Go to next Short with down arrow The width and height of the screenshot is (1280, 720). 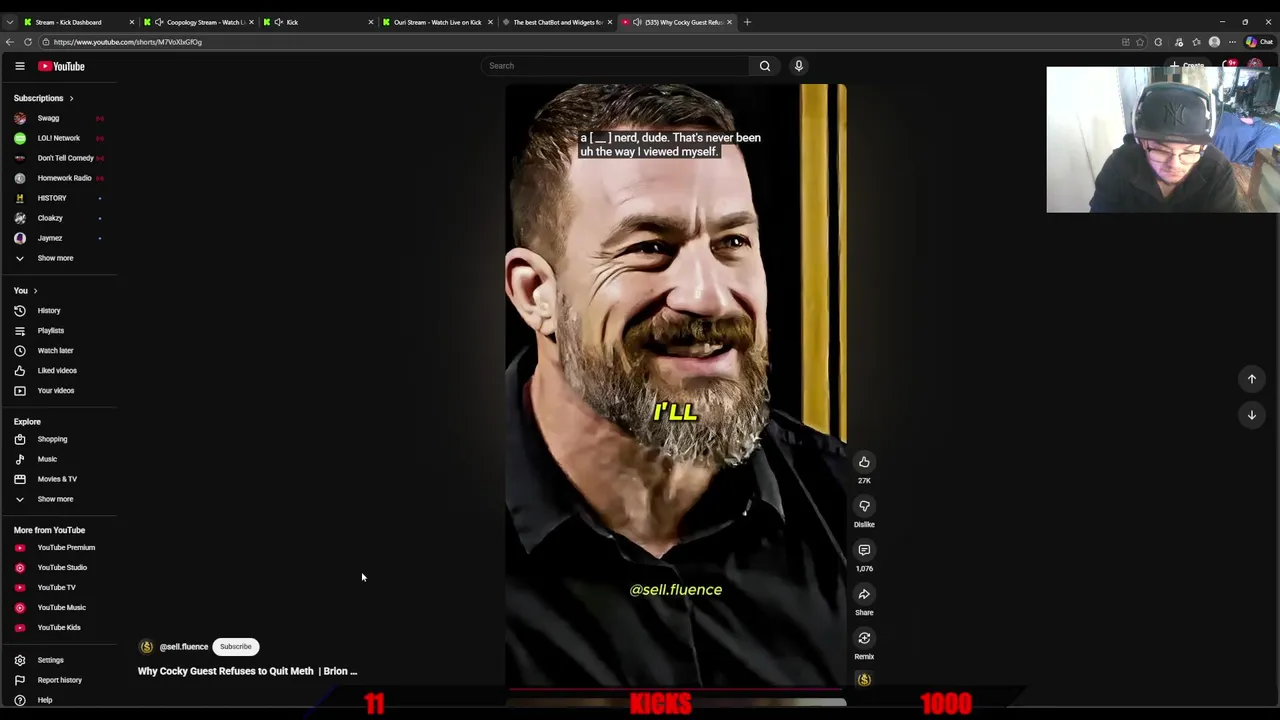tap(1251, 415)
